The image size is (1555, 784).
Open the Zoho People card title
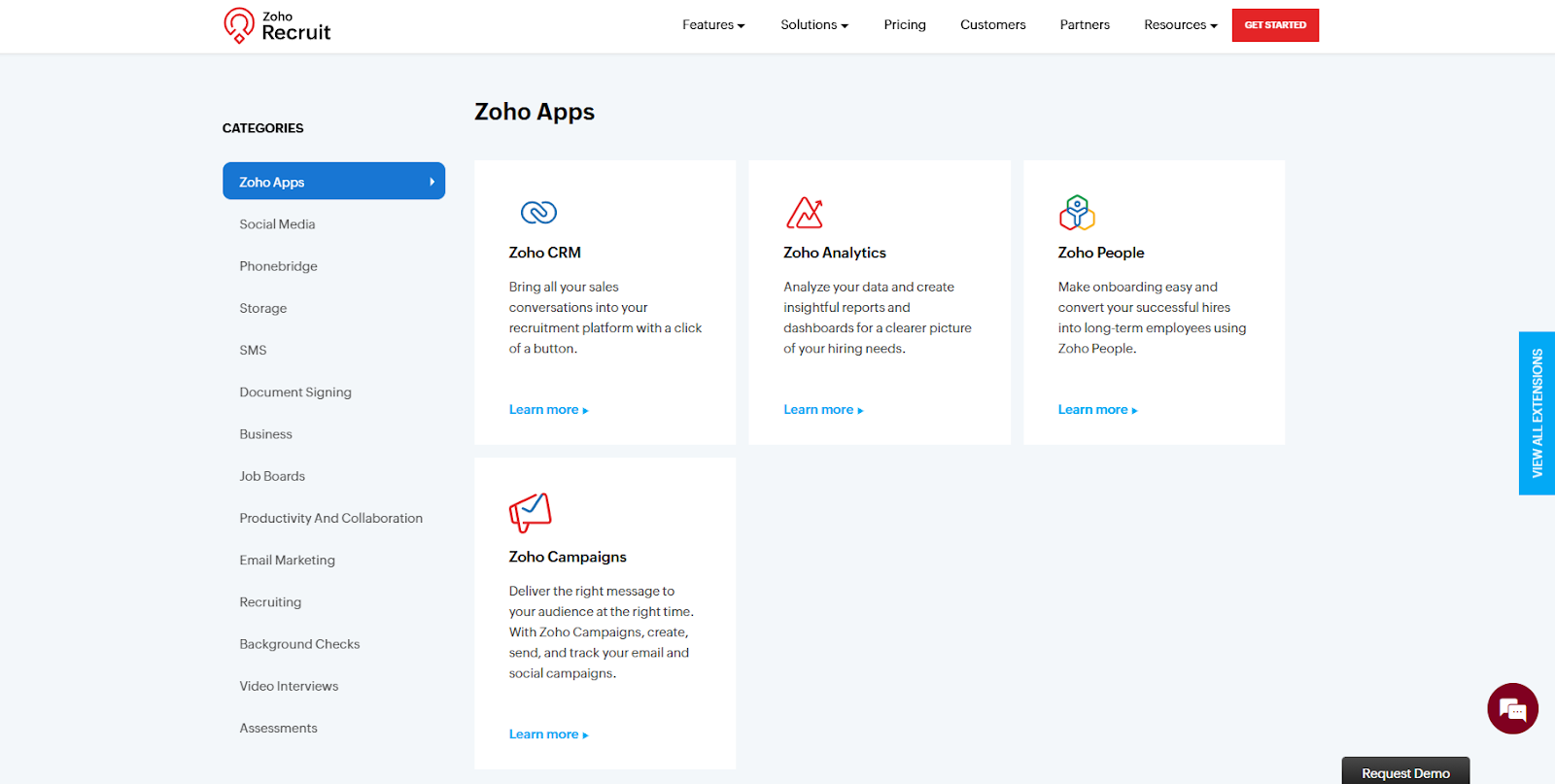tap(1101, 253)
